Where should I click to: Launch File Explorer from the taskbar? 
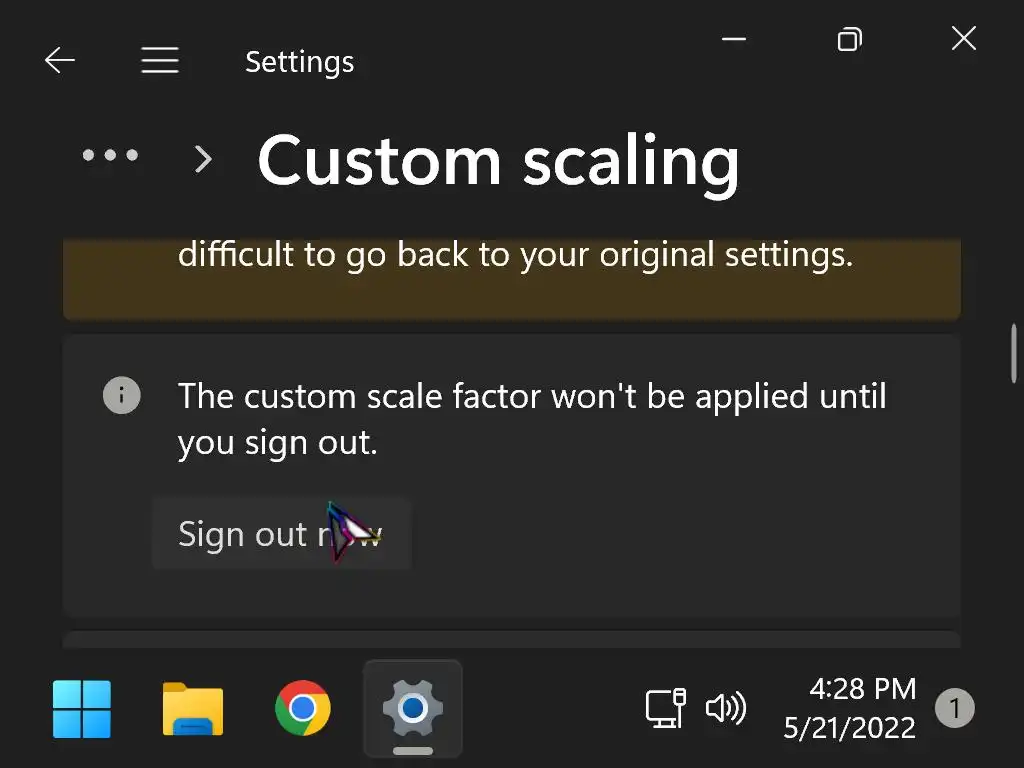[193, 709]
